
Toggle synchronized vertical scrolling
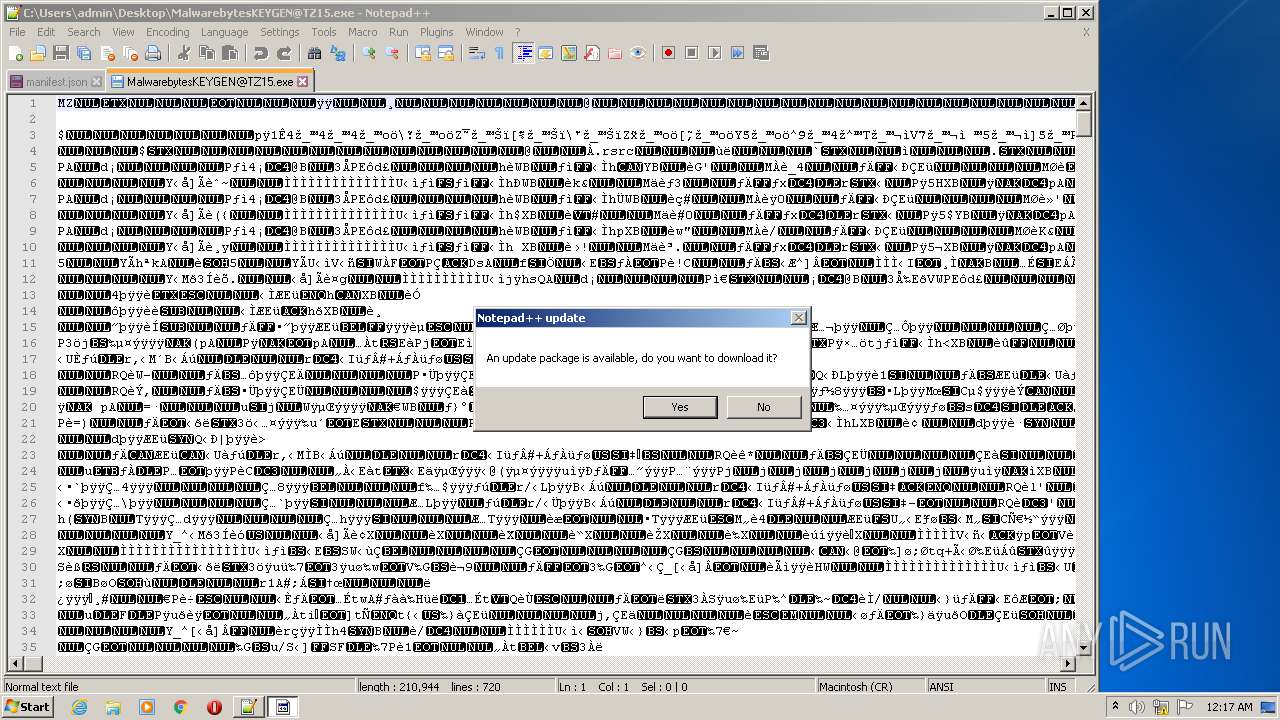423,53
